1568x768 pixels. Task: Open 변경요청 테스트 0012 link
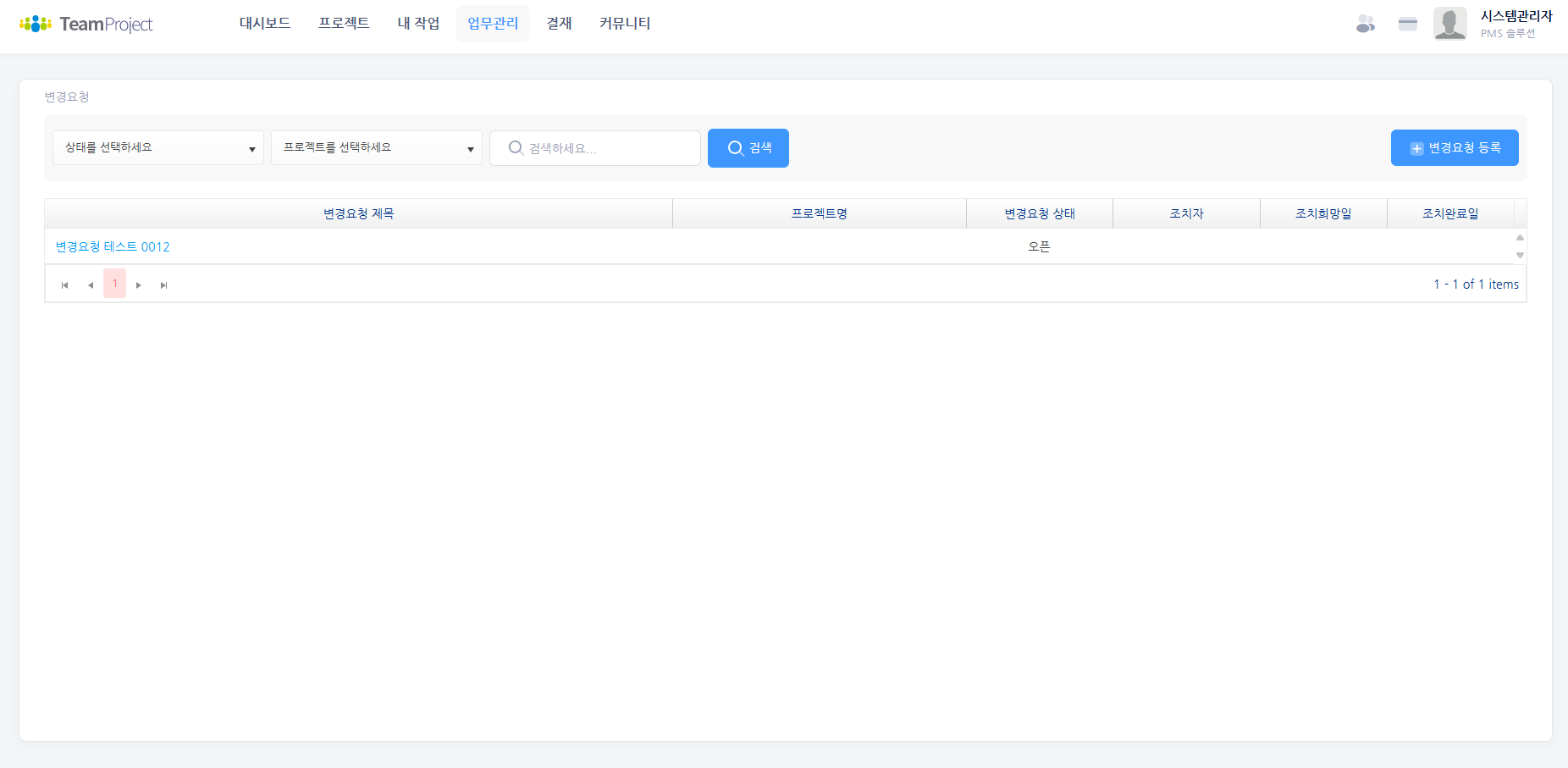pyautogui.click(x=113, y=247)
